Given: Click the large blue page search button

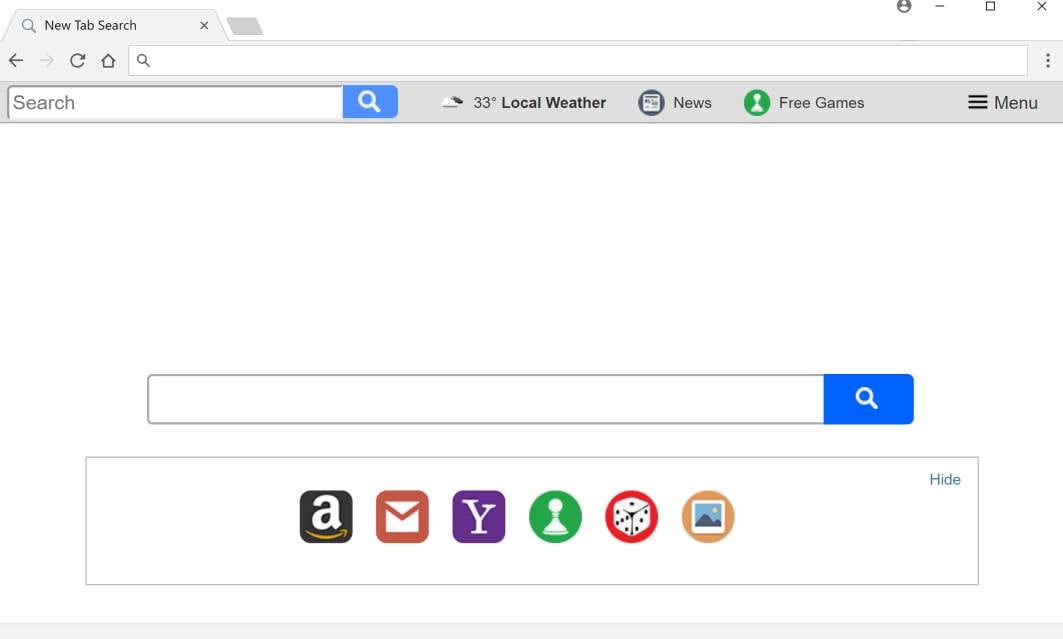Looking at the screenshot, I should click(x=868, y=398).
